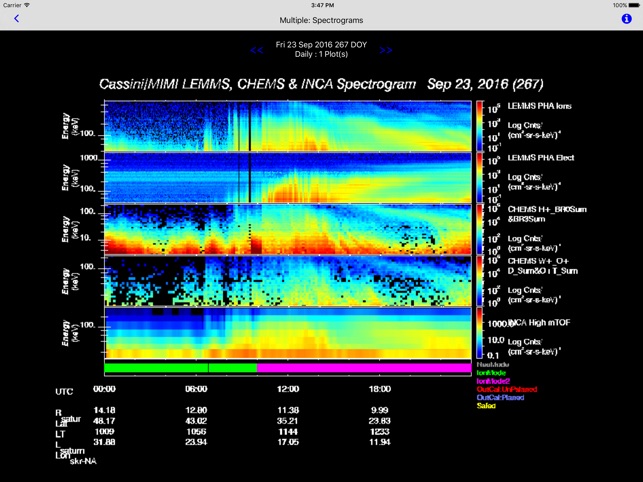
Task: Tap the IonMode2 legend label
Action: coord(493,381)
